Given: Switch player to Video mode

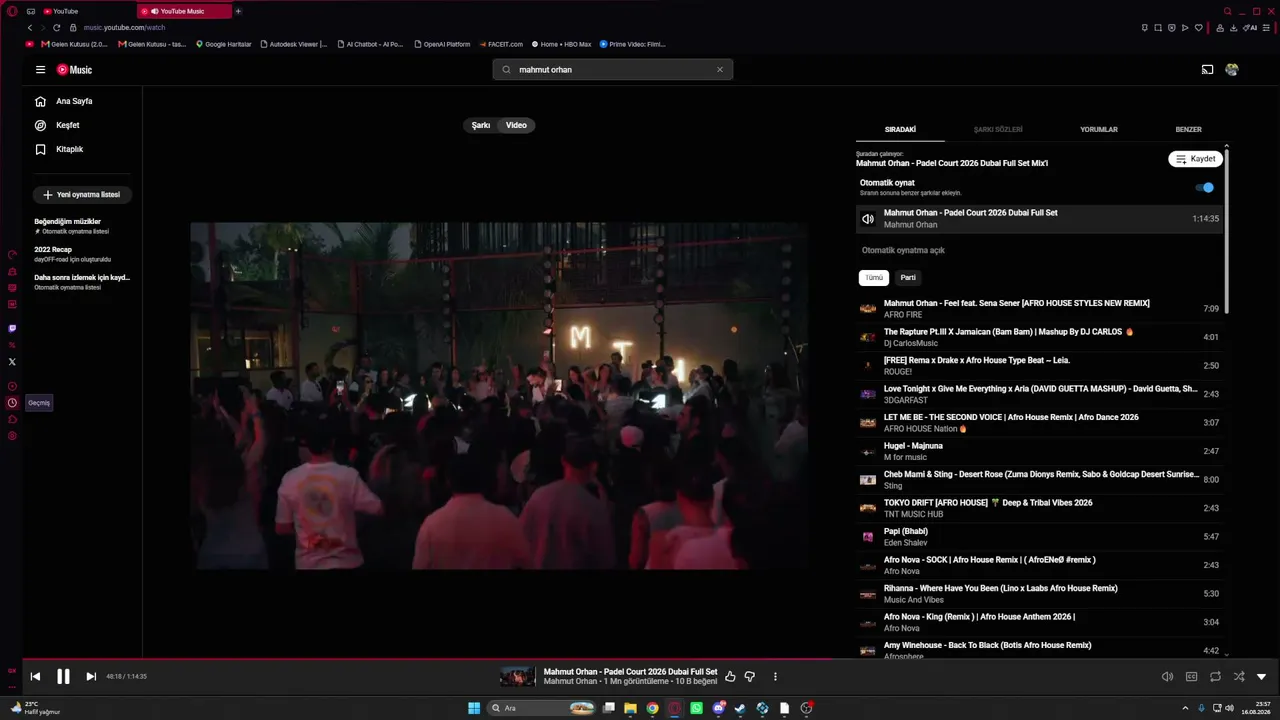Looking at the screenshot, I should tap(516, 125).
